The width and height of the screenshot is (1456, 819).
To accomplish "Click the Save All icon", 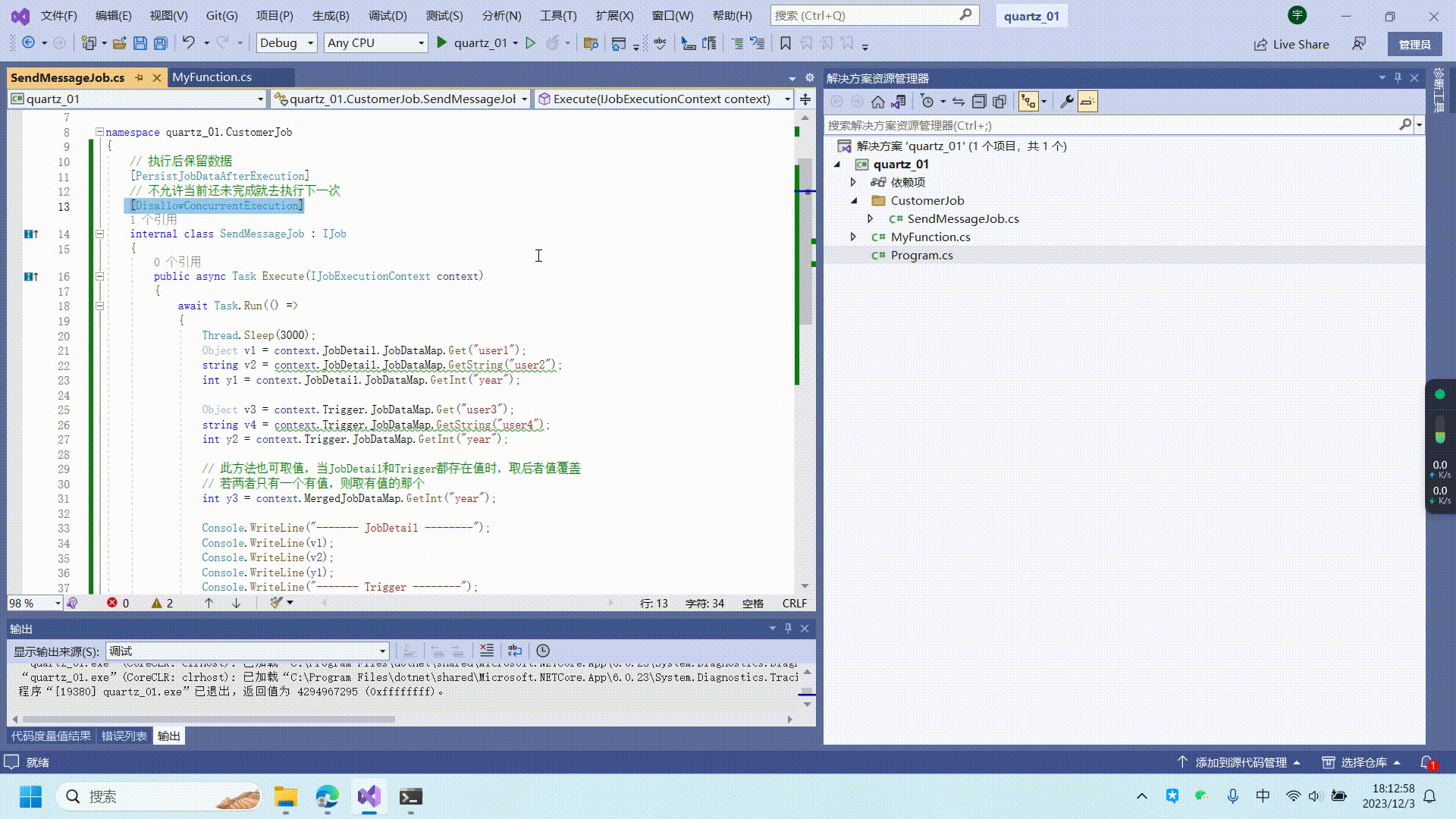I will 160,43.
